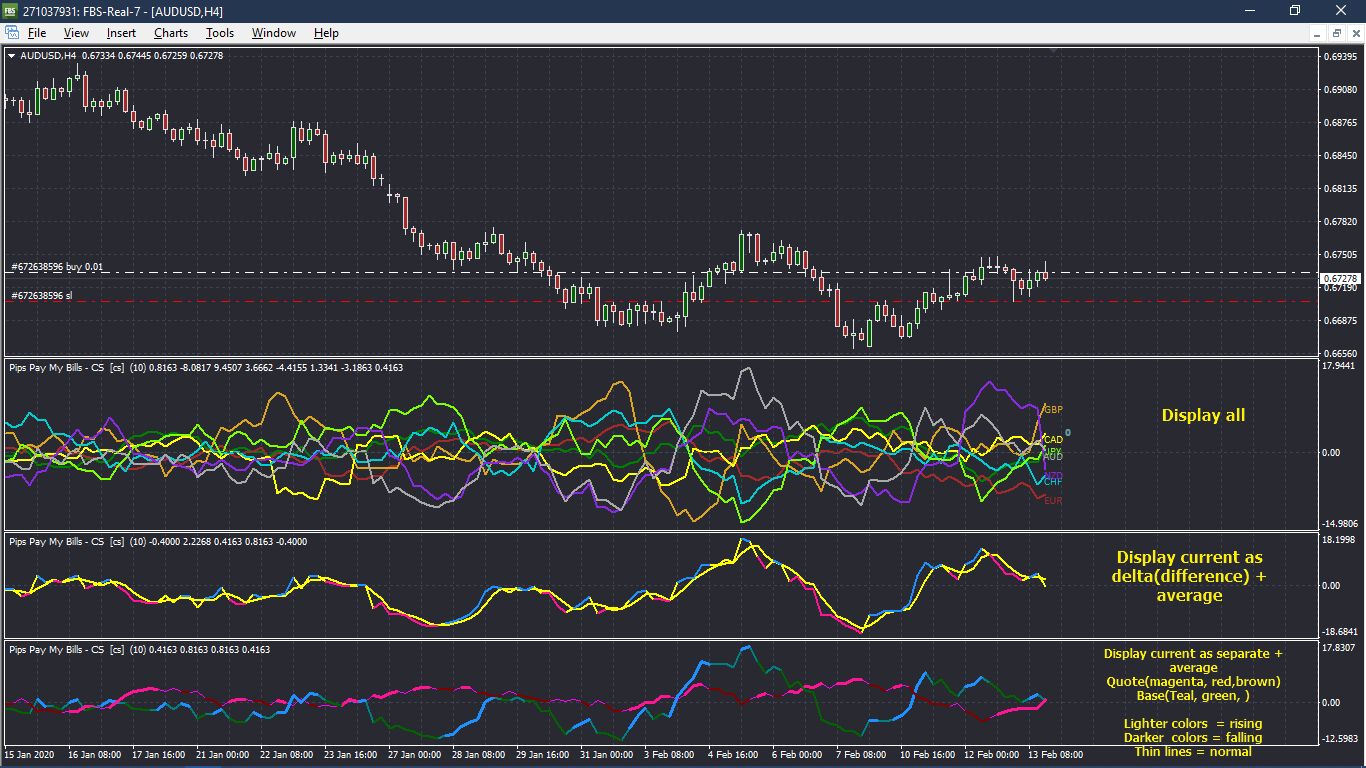Open the Charts menu

pyautogui.click(x=171, y=33)
